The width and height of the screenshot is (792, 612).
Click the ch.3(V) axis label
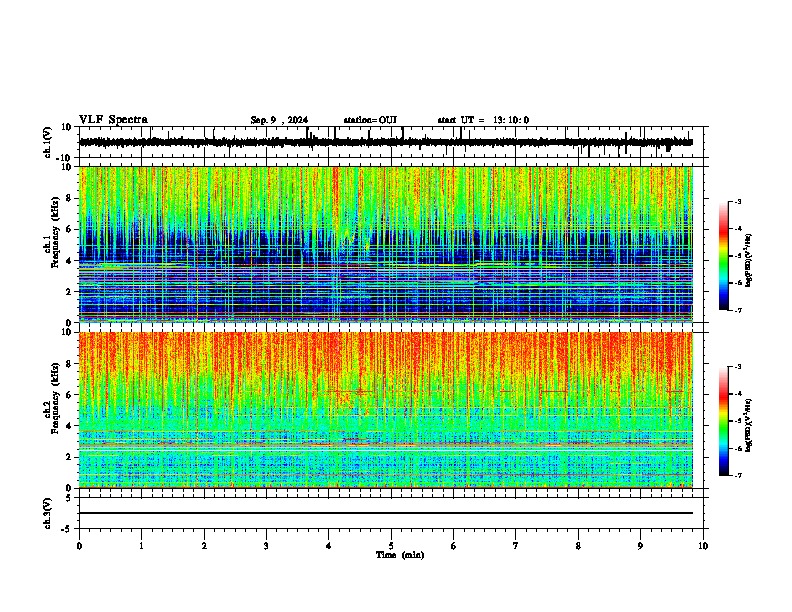point(48,513)
